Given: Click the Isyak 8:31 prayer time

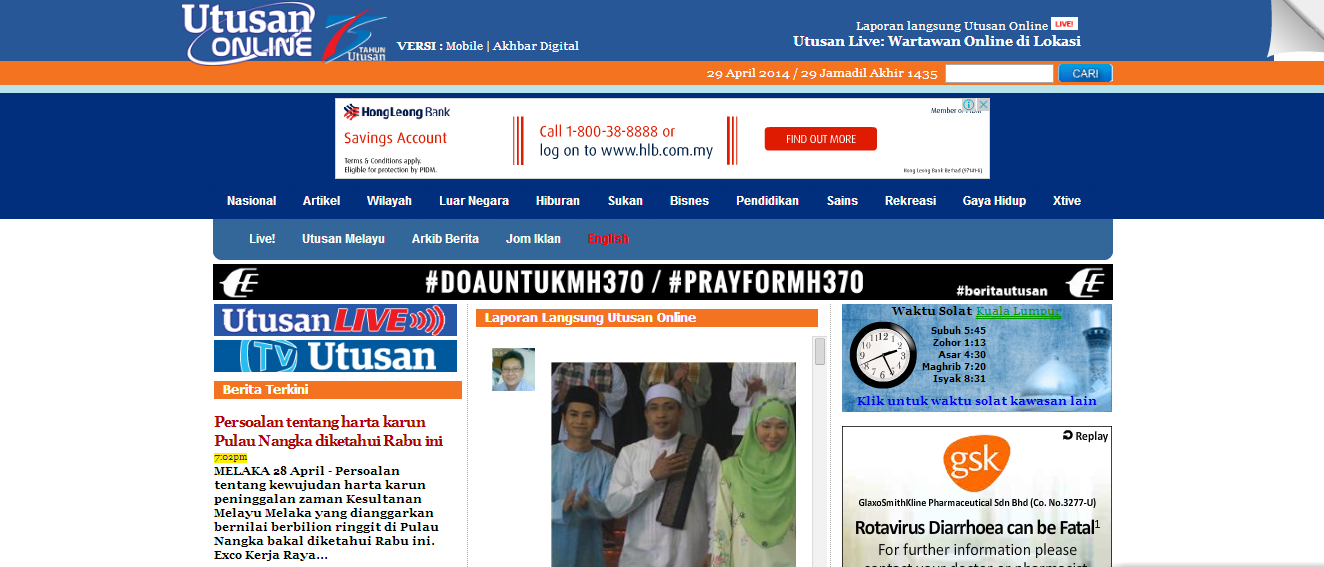Looking at the screenshot, I should (x=958, y=378).
